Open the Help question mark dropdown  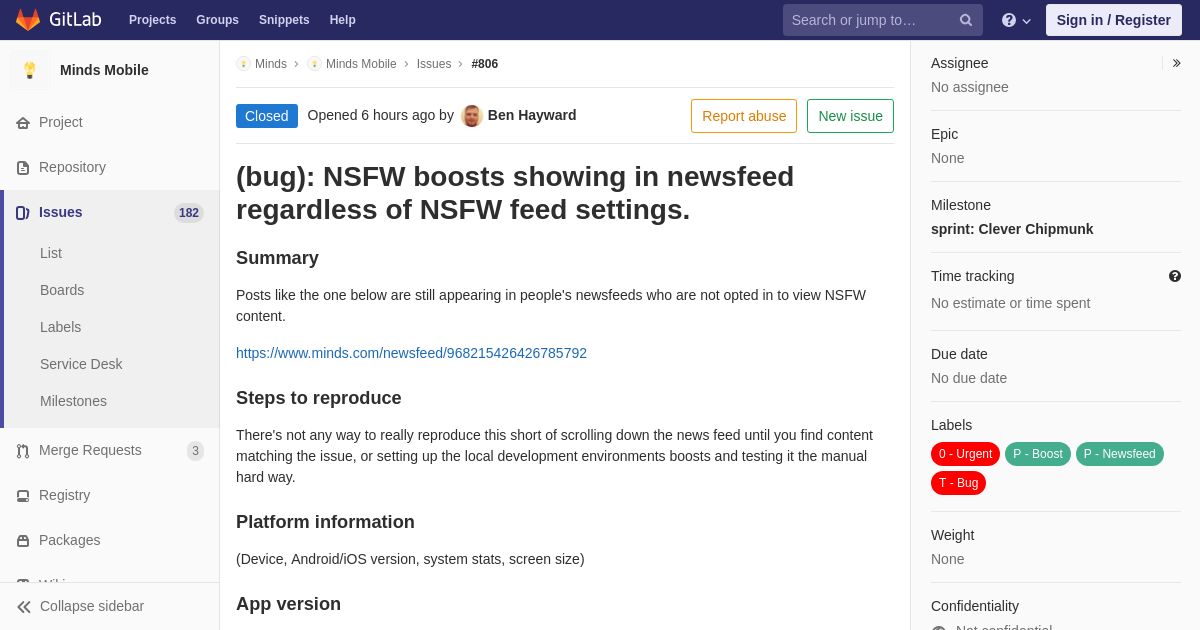click(x=1016, y=20)
